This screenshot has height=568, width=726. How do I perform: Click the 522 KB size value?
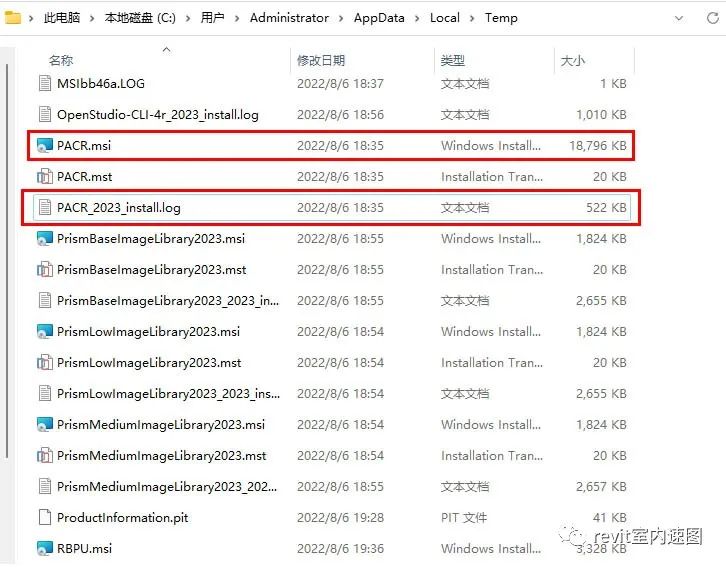(x=607, y=207)
